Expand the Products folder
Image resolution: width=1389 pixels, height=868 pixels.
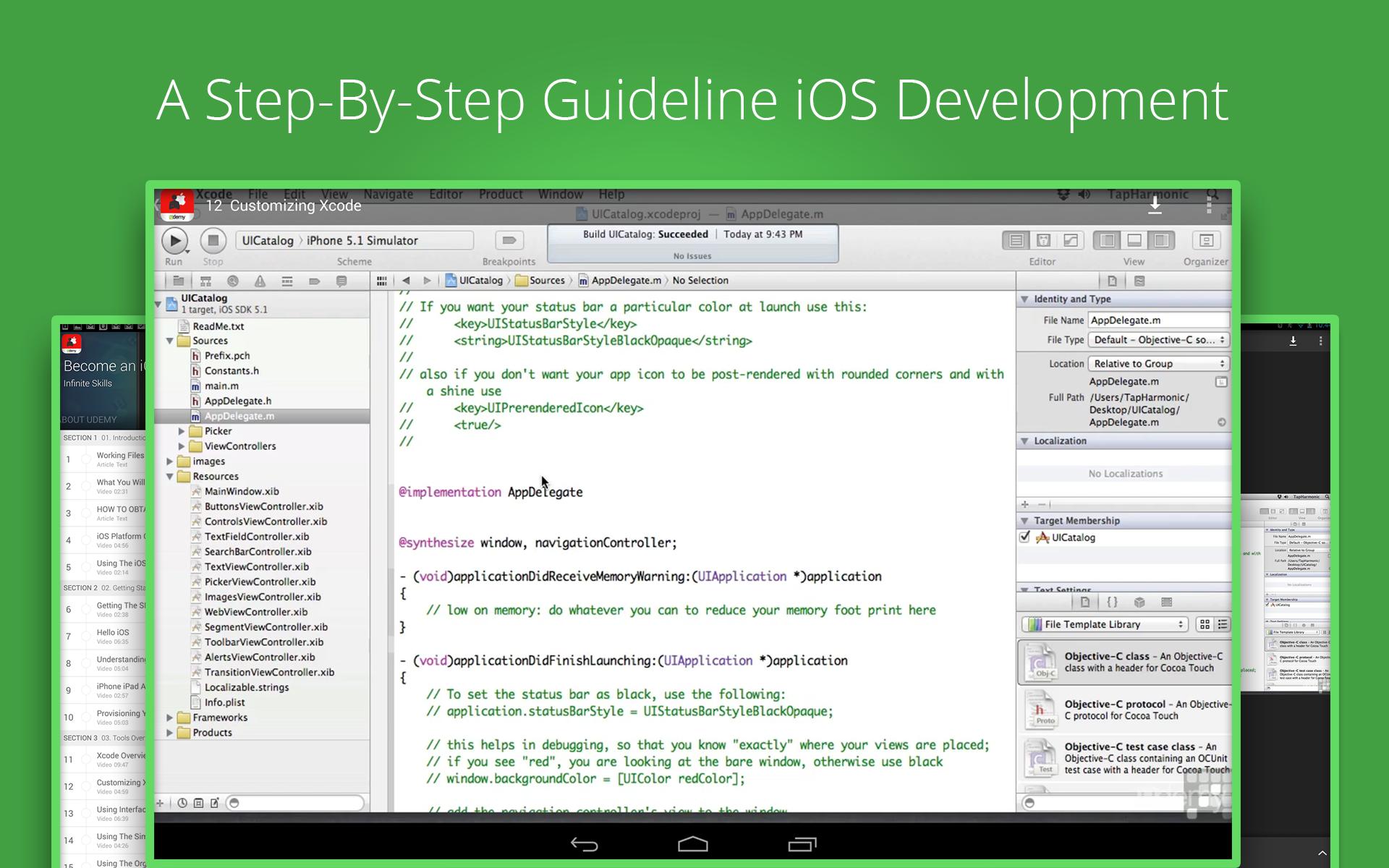pyautogui.click(x=170, y=733)
